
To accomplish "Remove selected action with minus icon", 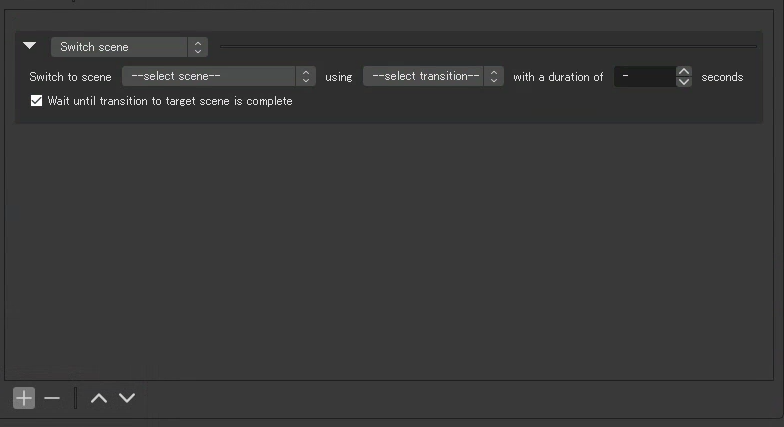I will click(52, 398).
